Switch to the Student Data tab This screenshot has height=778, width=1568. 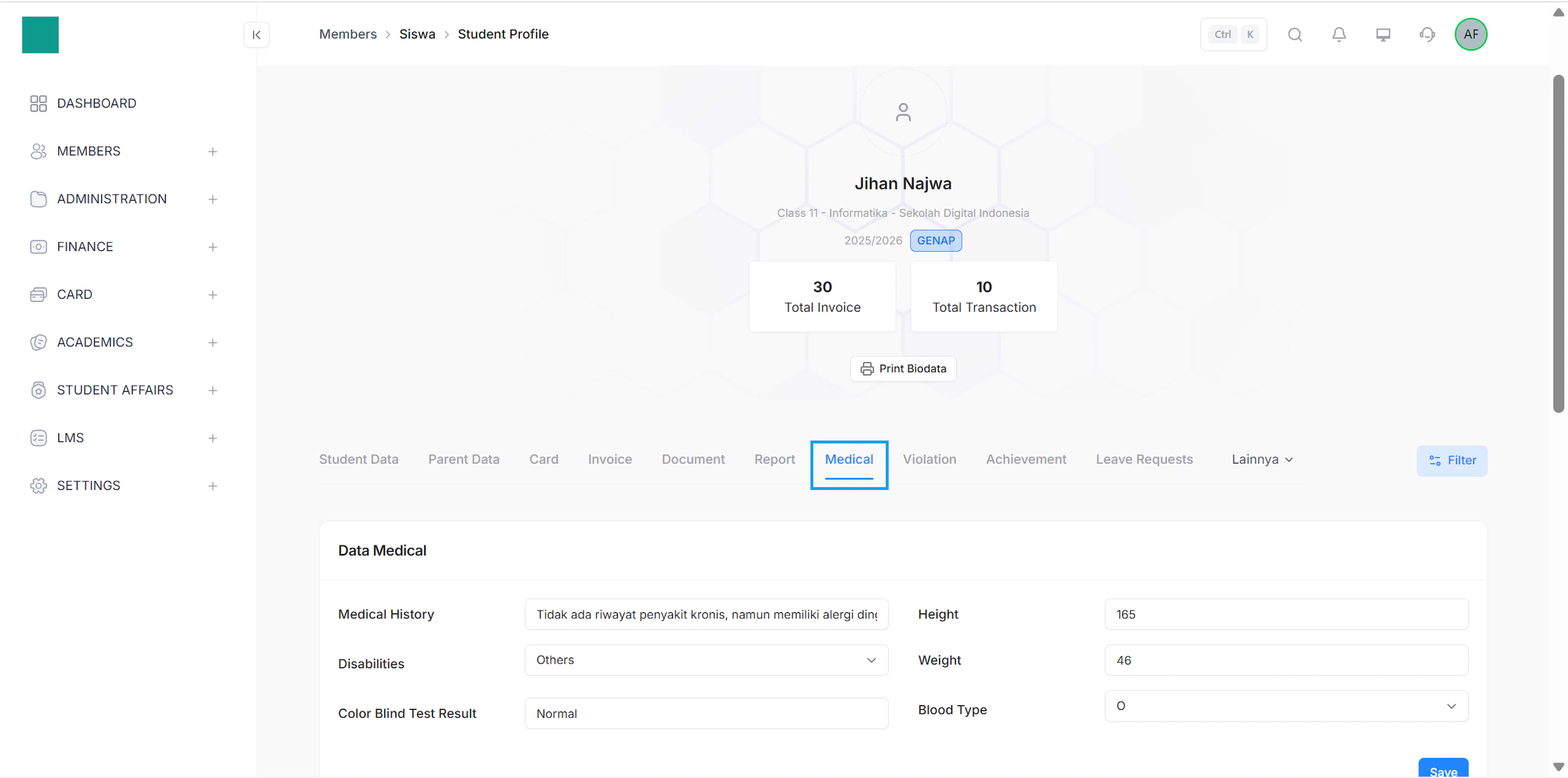[359, 459]
